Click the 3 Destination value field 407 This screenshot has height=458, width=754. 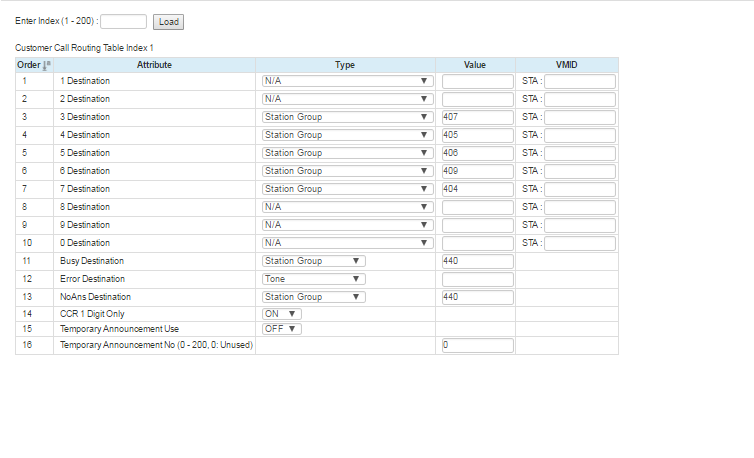tap(477, 117)
